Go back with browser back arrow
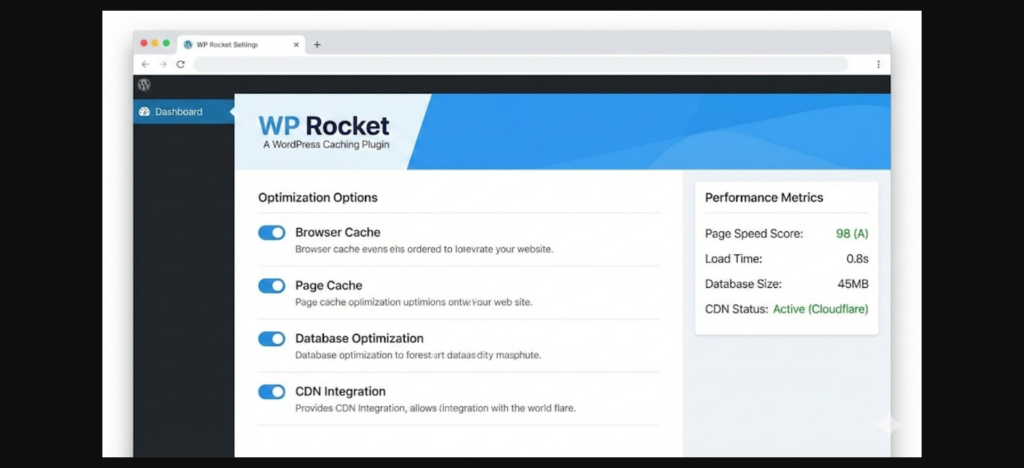This screenshot has height=468, width=1024. [x=145, y=64]
